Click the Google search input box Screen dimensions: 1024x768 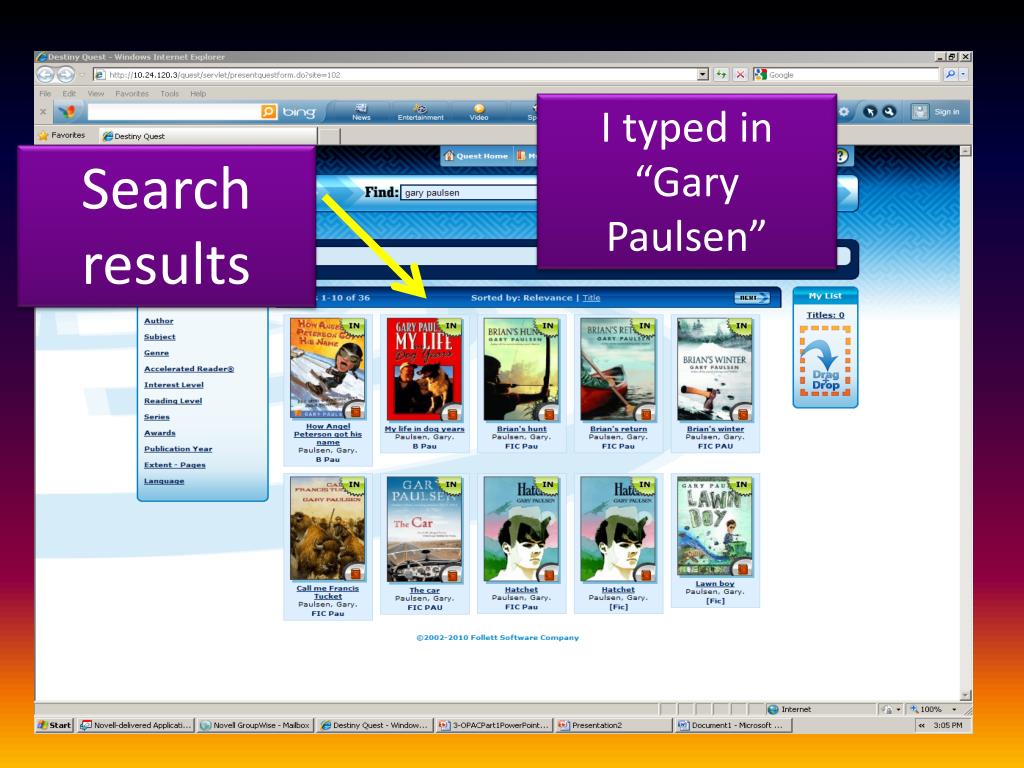(854, 74)
